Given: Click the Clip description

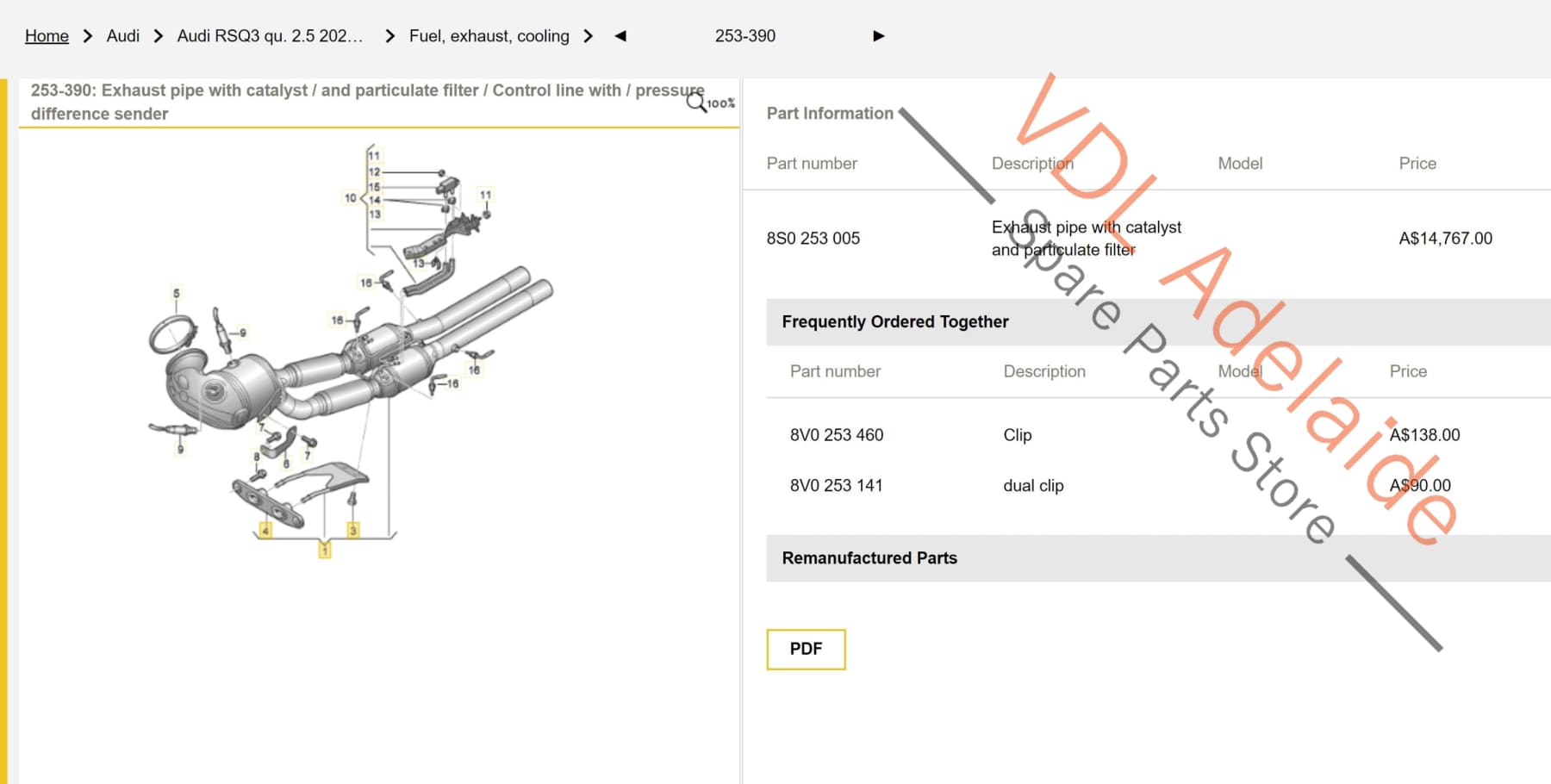Looking at the screenshot, I should [1017, 435].
